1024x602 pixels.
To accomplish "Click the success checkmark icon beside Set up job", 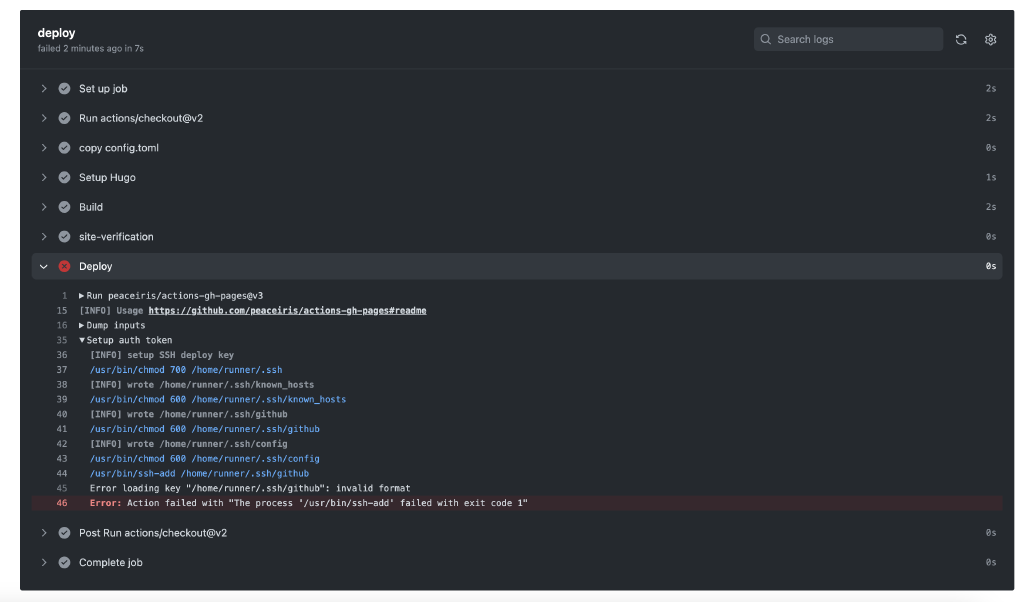I will tap(65, 89).
